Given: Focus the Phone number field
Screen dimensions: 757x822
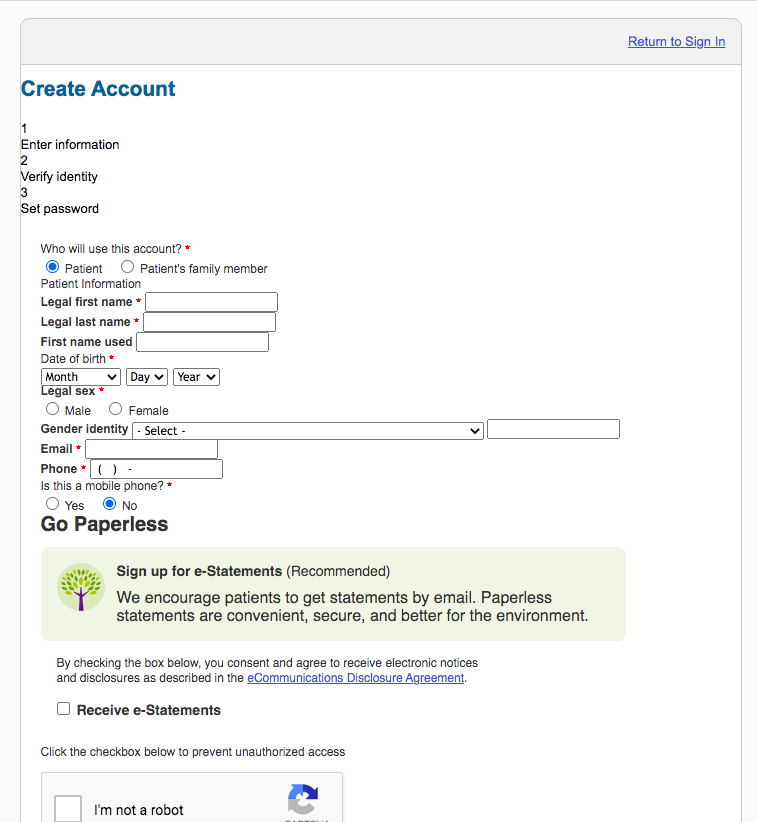Looking at the screenshot, I should (156, 469).
